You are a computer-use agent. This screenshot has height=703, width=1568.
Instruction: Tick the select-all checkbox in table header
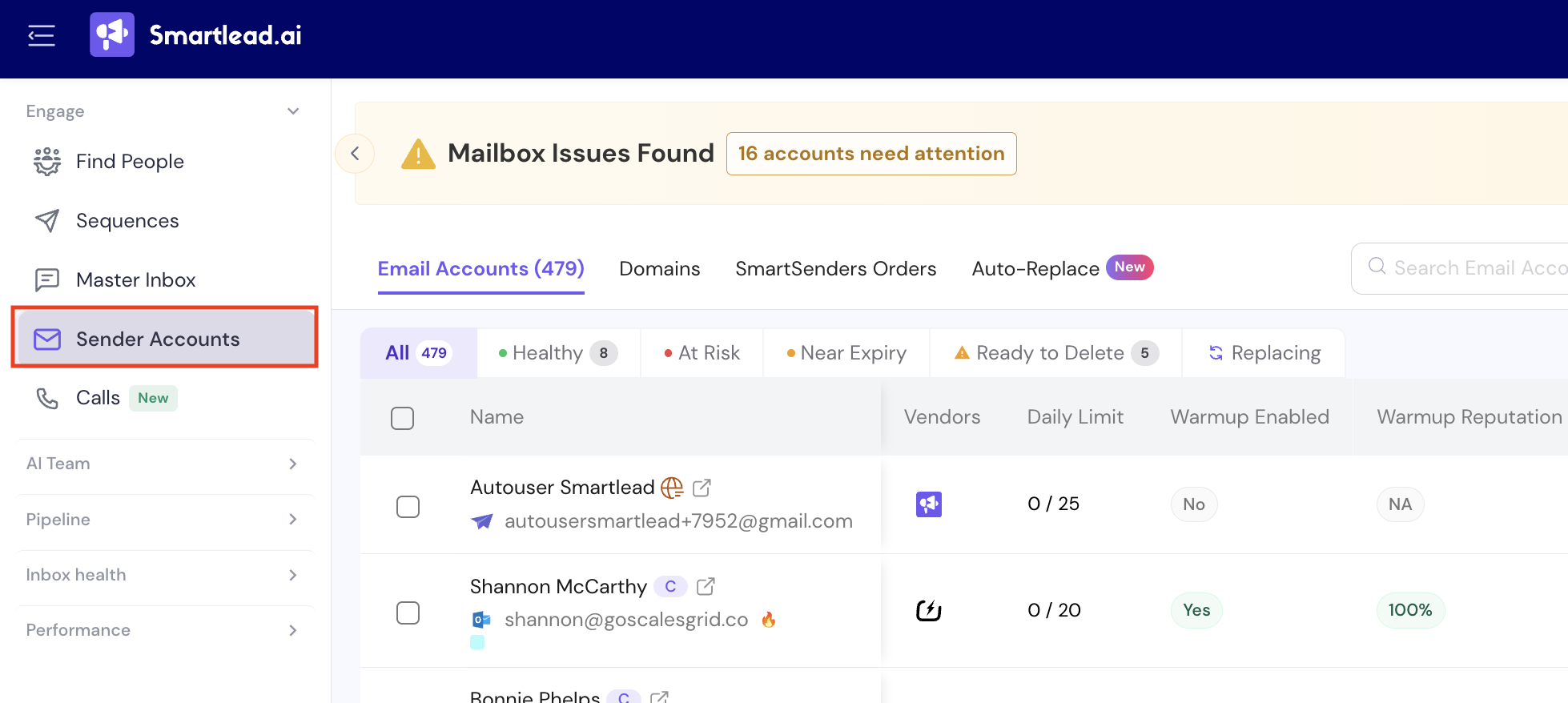pos(402,418)
